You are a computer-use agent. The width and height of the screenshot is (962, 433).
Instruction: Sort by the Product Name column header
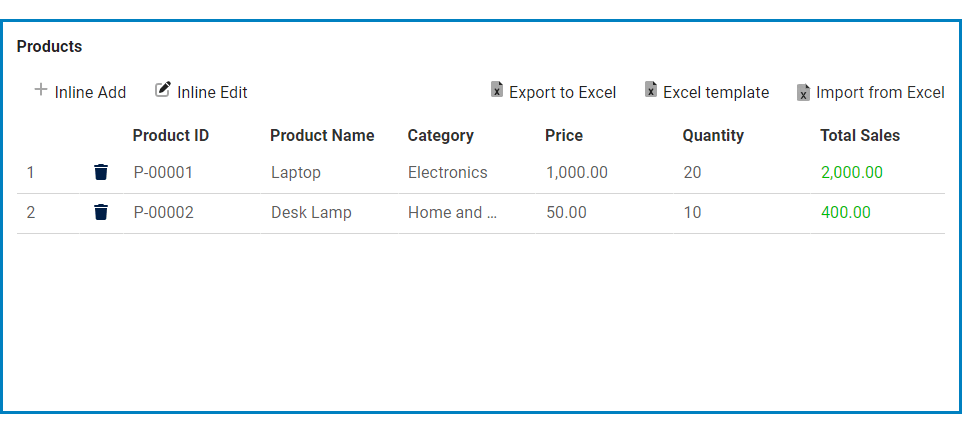[322, 135]
